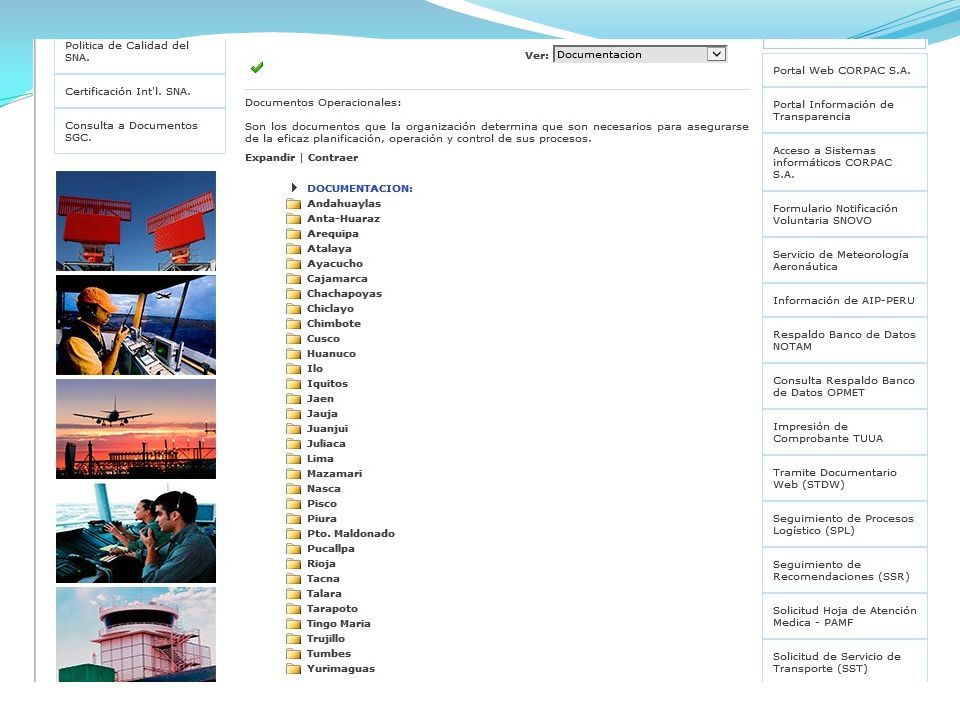Select the Yurimaguas tree entry
Image resolution: width=960 pixels, height=720 pixels.
(341, 669)
